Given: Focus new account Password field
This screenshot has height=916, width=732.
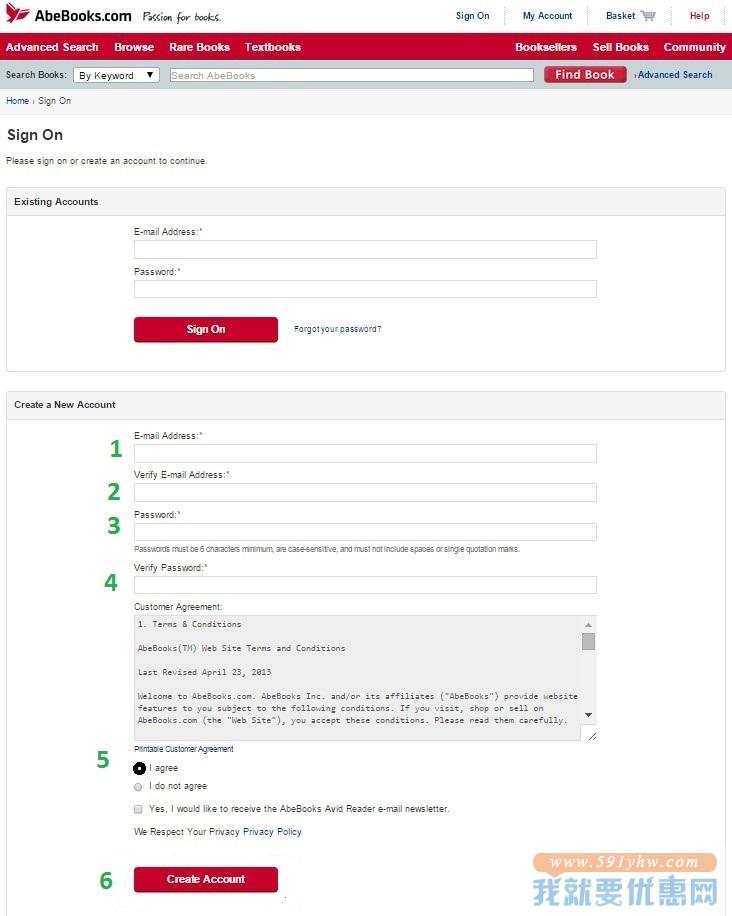Looking at the screenshot, I should 365,532.
